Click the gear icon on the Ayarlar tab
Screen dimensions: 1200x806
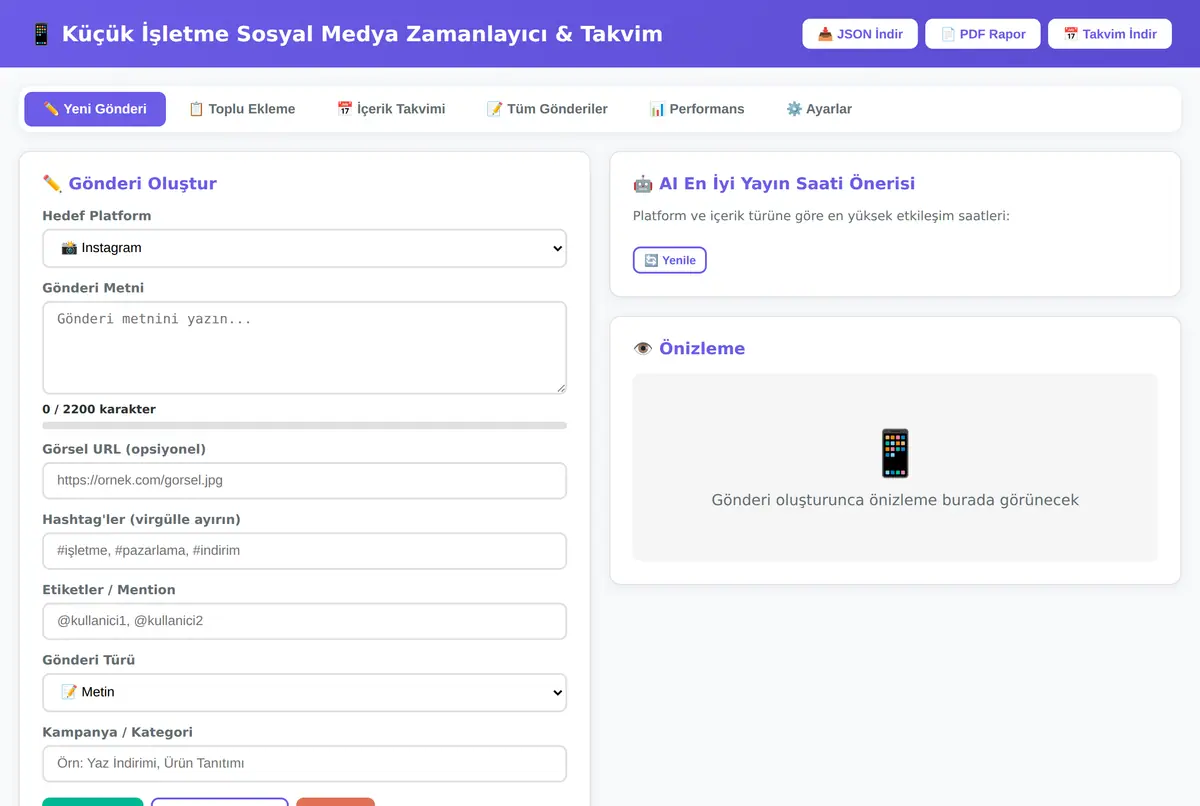[794, 109]
